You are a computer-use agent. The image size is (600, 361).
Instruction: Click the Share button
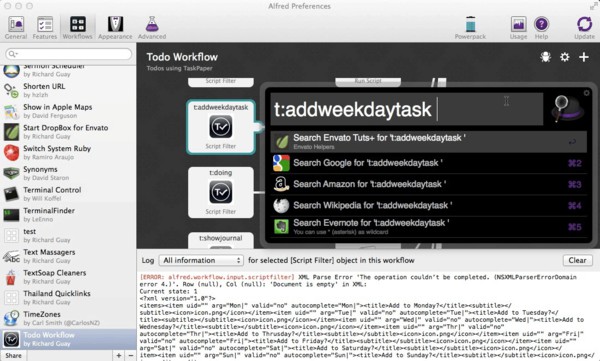tap(13, 356)
